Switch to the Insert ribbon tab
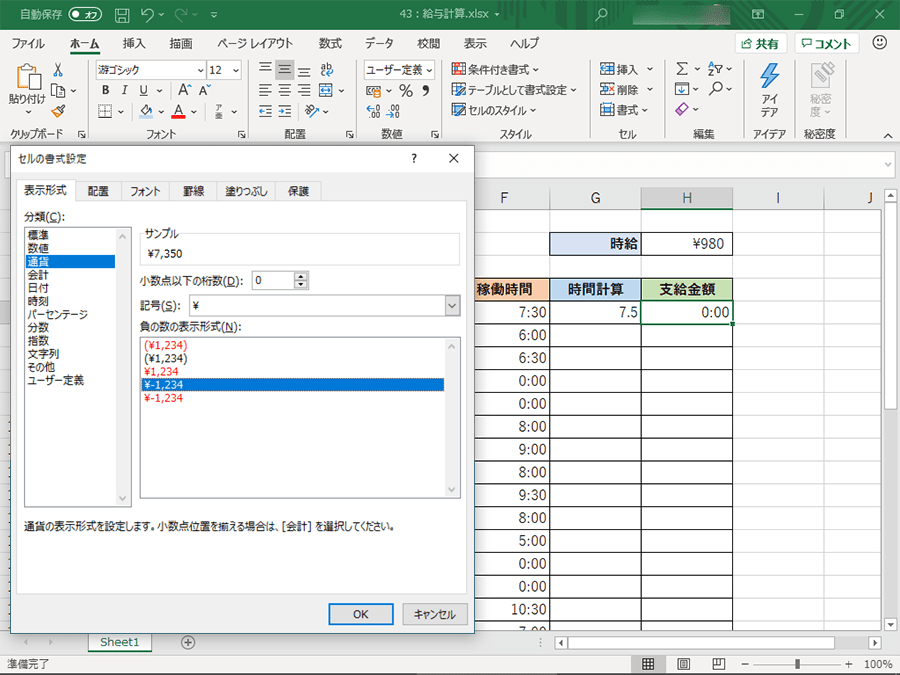The width and height of the screenshot is (900, 675). tap(134, 44)
